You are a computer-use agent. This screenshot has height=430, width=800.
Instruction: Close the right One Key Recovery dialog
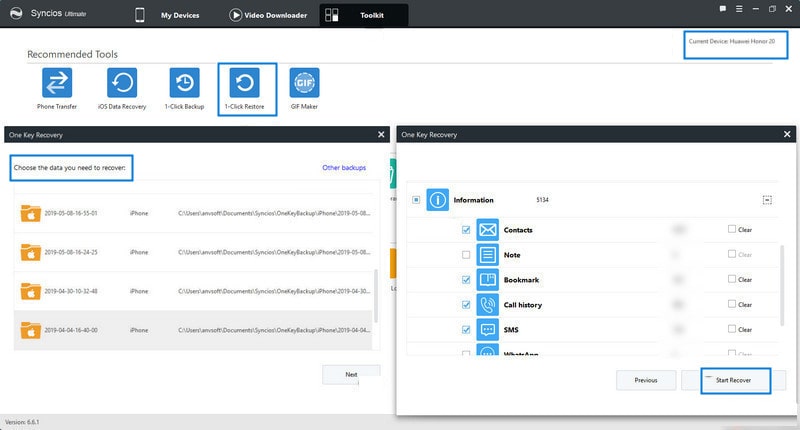pyautogui.click(x=787, y=135)
